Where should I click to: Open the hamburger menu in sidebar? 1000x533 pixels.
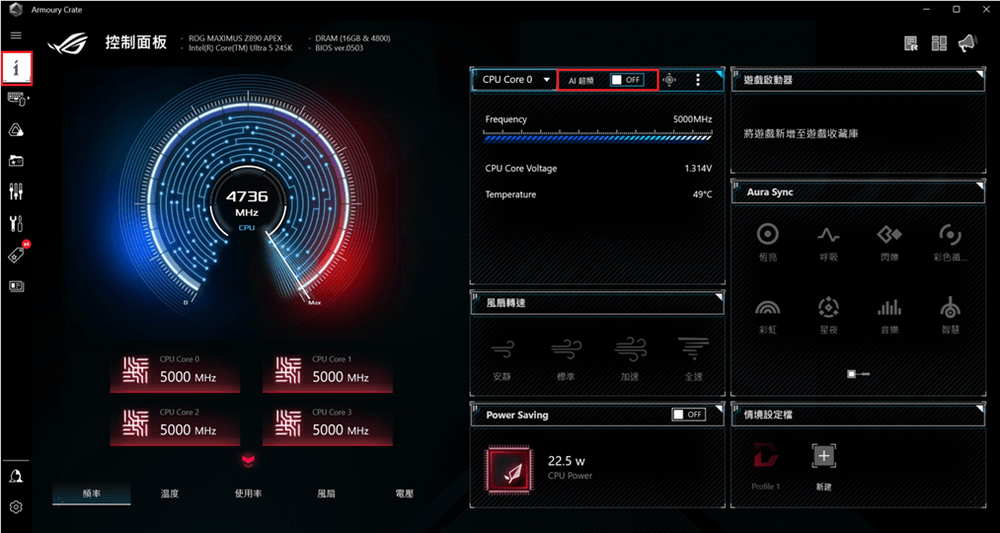pos(16,36)
